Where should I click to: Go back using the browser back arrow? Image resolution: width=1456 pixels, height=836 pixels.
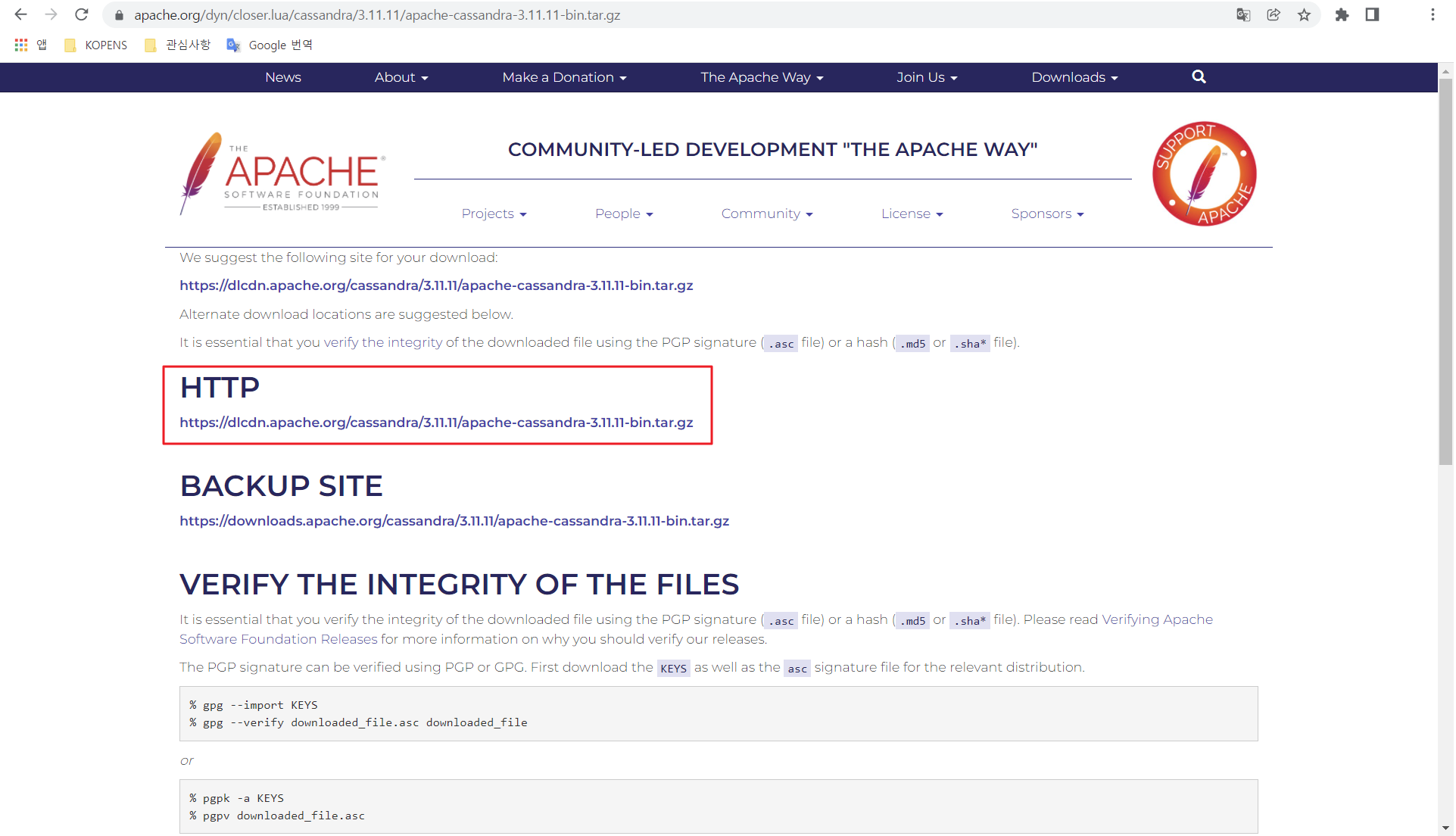pyautogui.click(x=20, y=14)
